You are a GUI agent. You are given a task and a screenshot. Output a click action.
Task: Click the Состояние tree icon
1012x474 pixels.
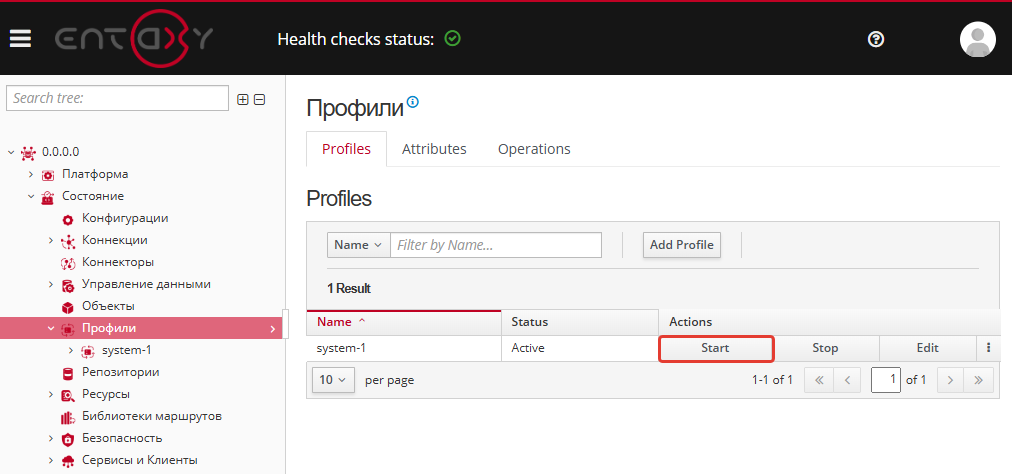coord(48,197)
